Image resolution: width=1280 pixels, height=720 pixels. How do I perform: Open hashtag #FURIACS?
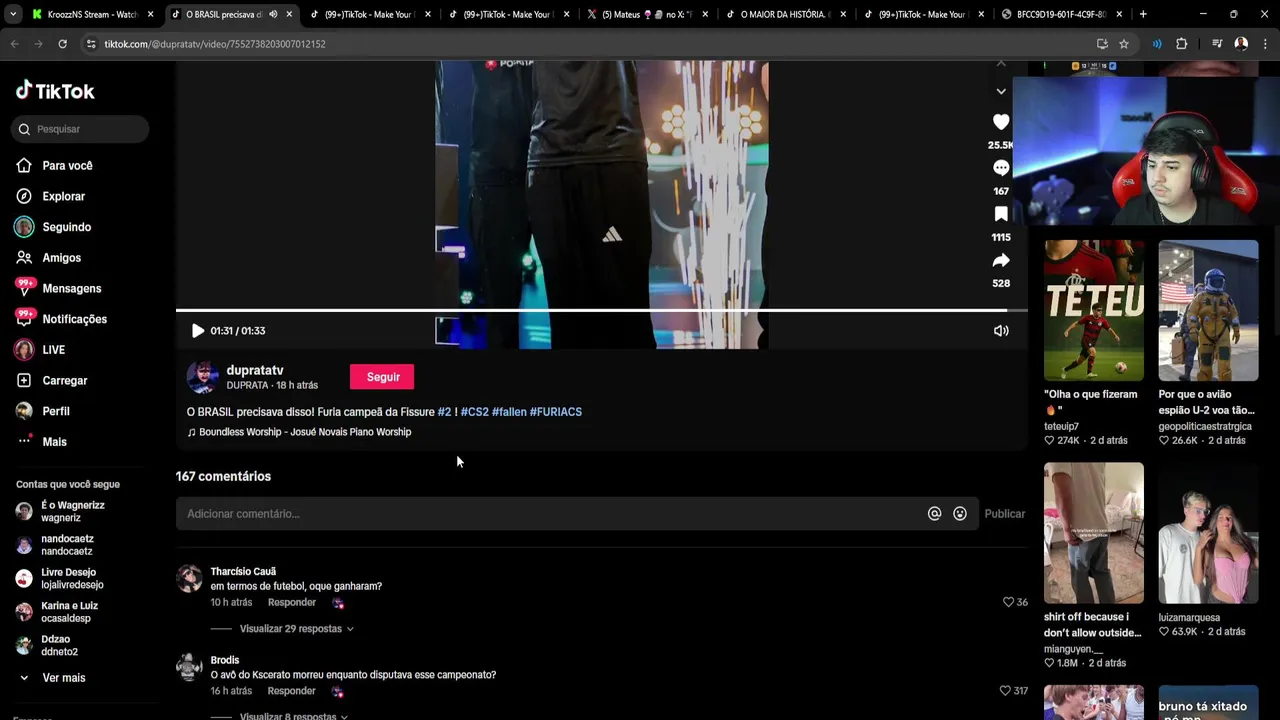555,412
